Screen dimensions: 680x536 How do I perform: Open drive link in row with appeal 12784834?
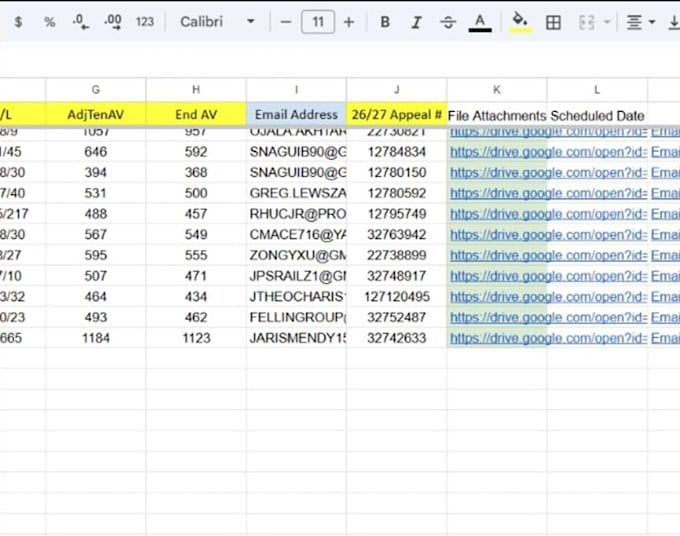[x=549, y=152]
